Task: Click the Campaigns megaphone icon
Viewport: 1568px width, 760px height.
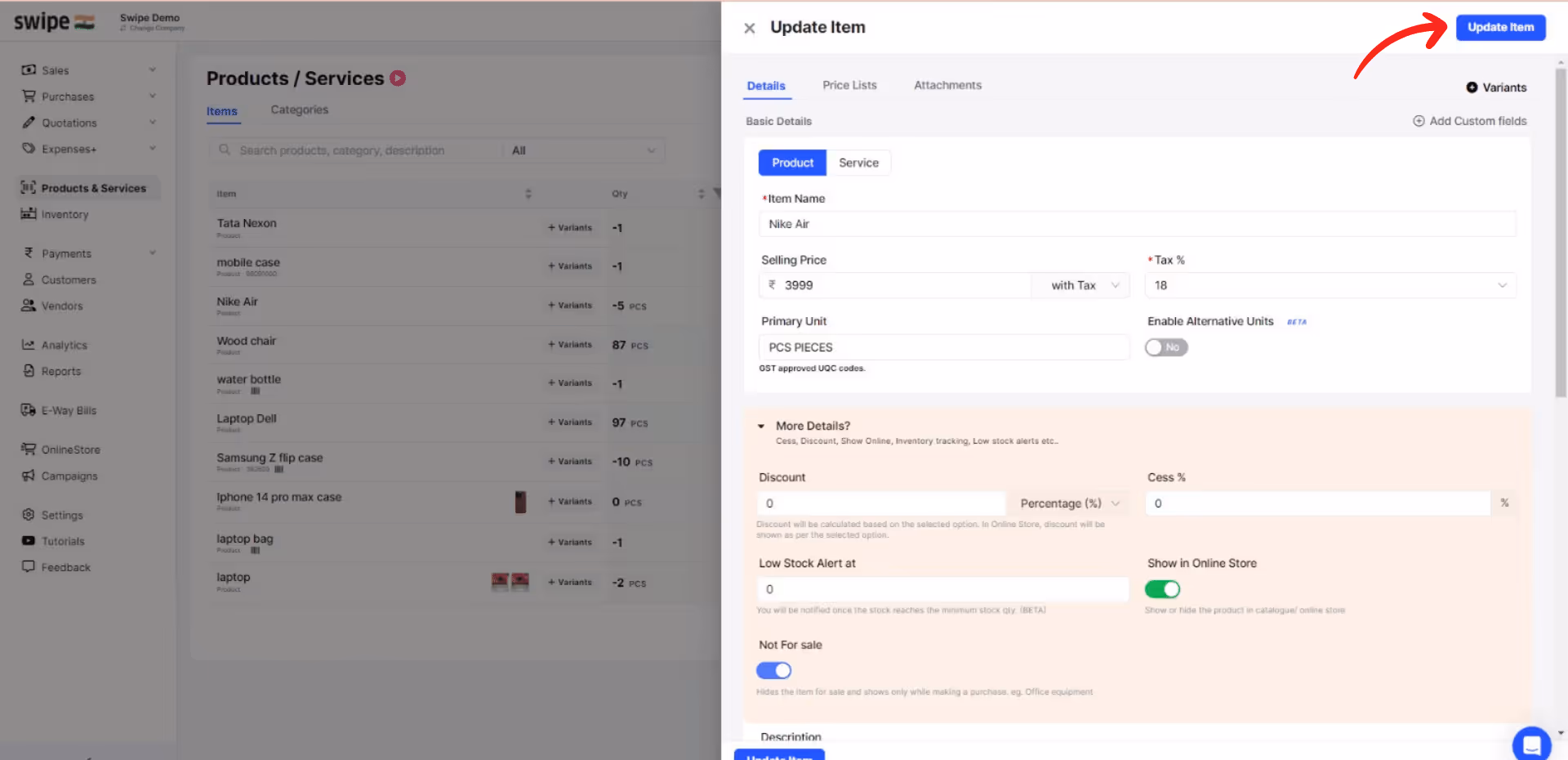Action: tap(29, 476)
